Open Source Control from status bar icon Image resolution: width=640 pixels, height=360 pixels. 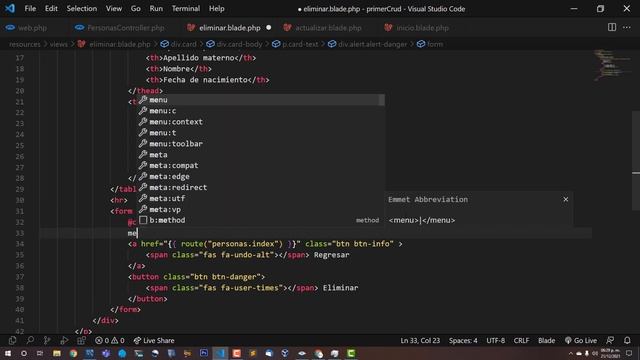47,340
